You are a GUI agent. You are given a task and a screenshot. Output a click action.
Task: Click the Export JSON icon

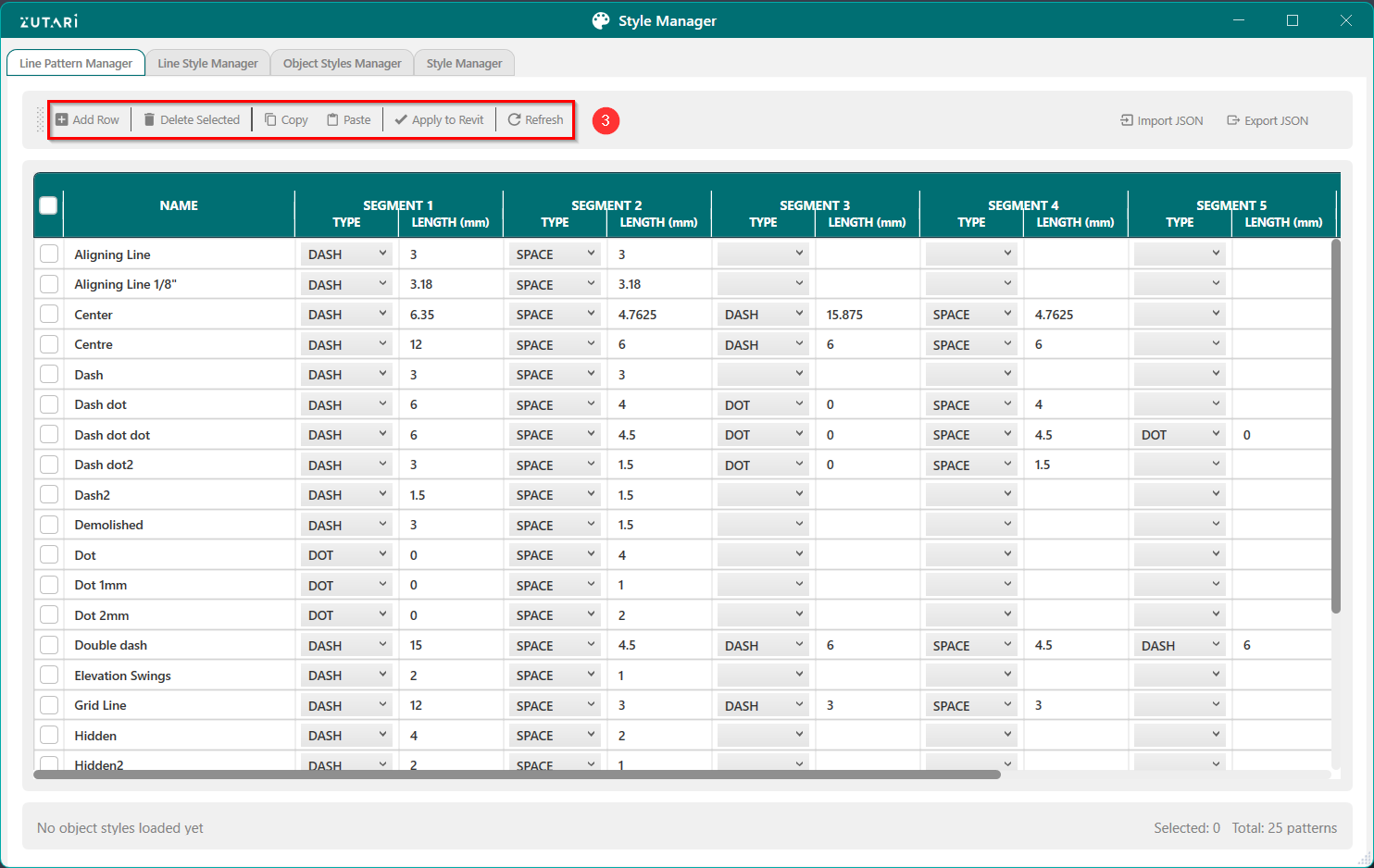coord(1233,121)
